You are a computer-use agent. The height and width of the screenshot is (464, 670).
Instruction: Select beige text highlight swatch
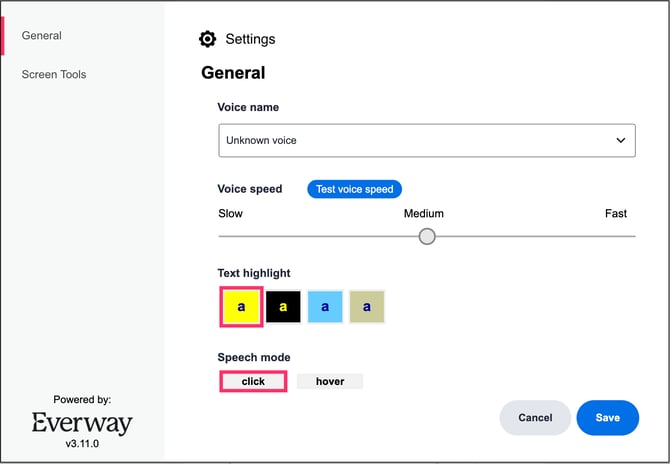point(367,307)
